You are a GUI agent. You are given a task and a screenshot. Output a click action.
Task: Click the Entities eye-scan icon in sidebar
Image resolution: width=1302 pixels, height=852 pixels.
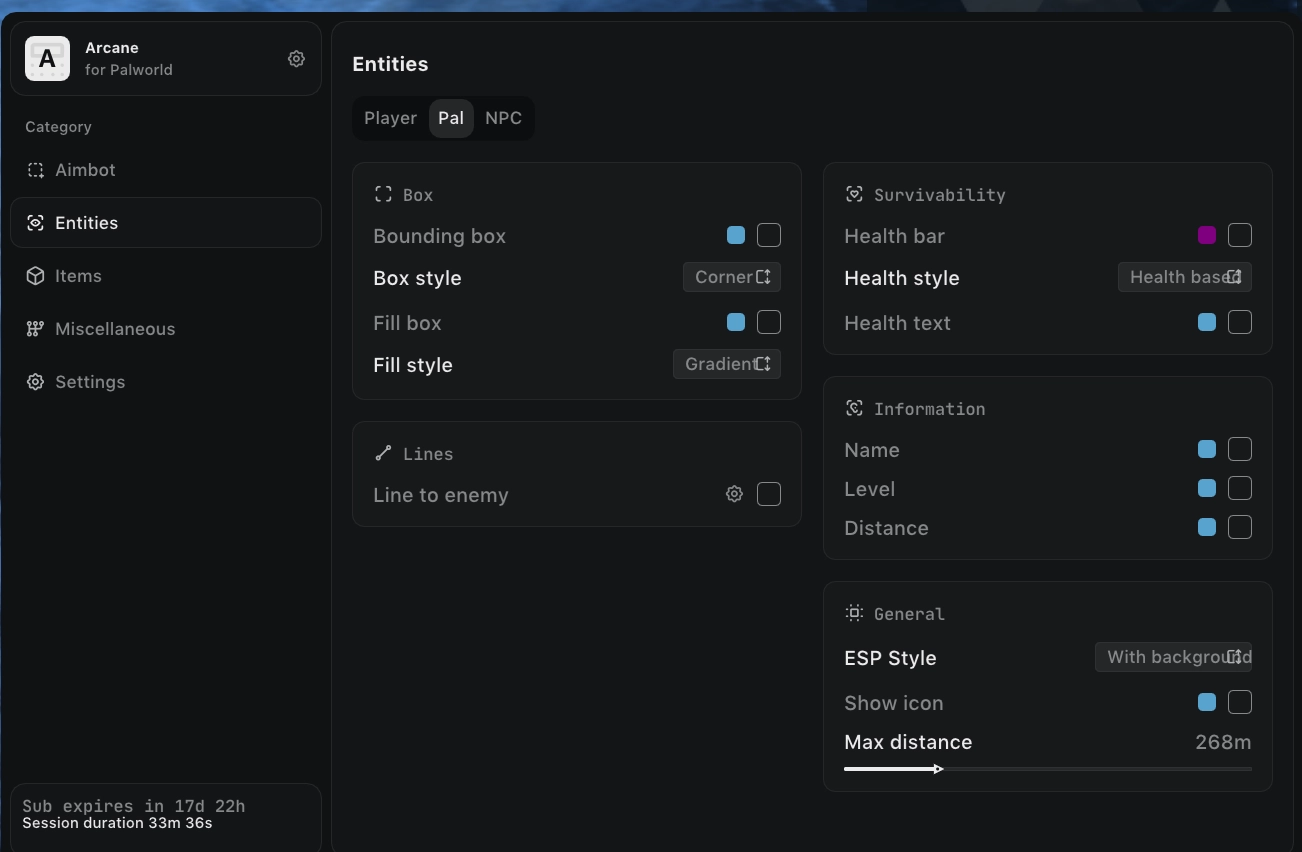35,223
